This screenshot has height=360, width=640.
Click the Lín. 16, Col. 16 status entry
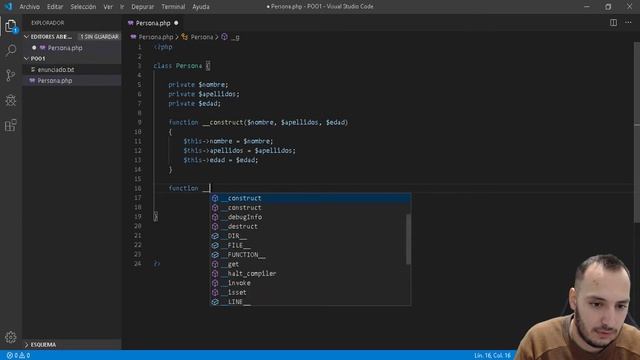[492, 356]
